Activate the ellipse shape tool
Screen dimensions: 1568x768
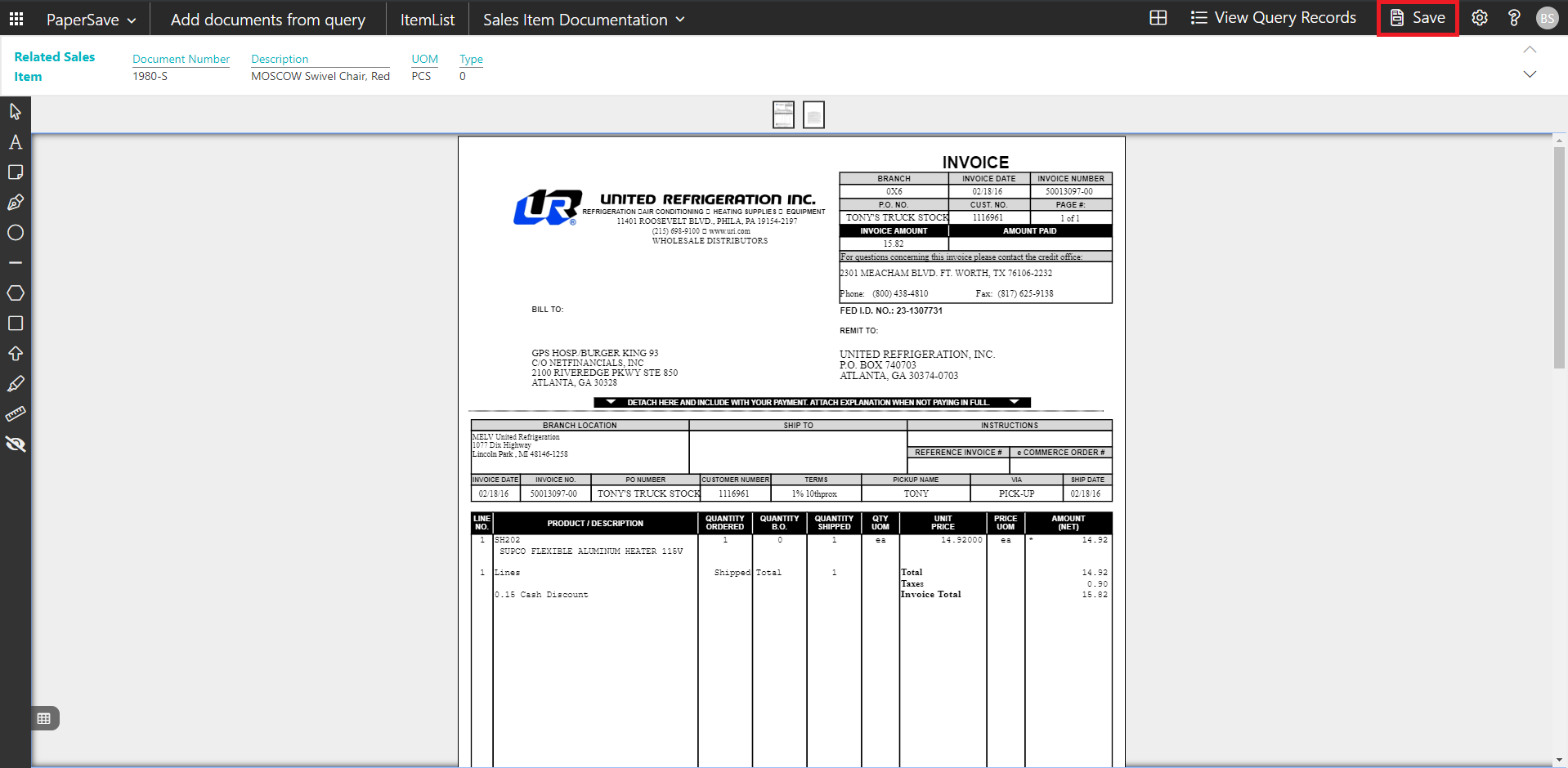coord(15,233)
